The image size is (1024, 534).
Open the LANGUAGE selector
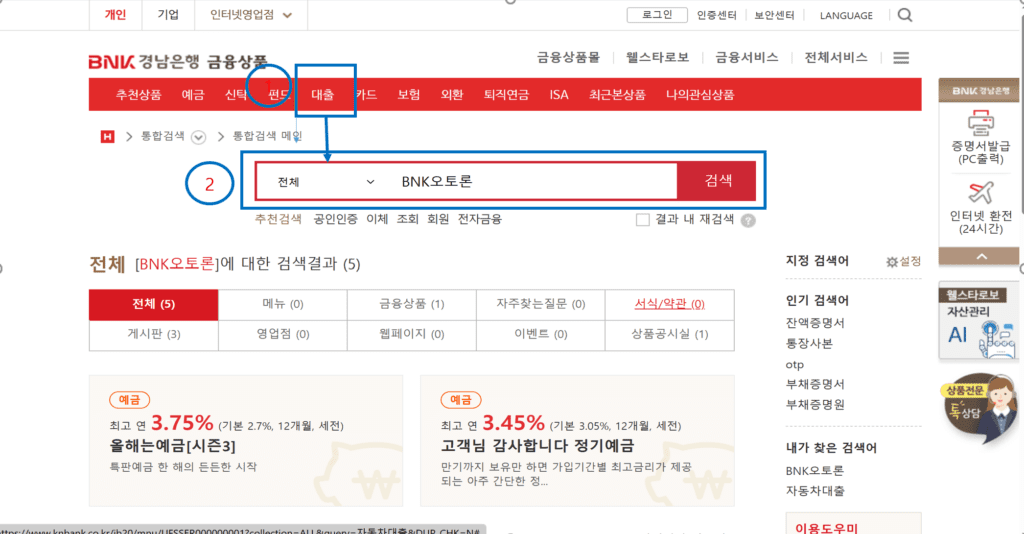tap(846, 16)
